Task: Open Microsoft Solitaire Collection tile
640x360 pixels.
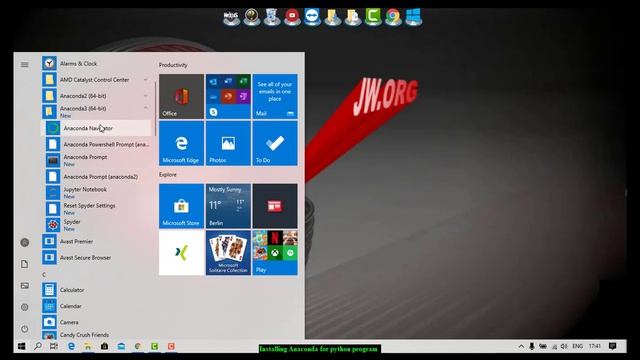Action: click(228, 253)
